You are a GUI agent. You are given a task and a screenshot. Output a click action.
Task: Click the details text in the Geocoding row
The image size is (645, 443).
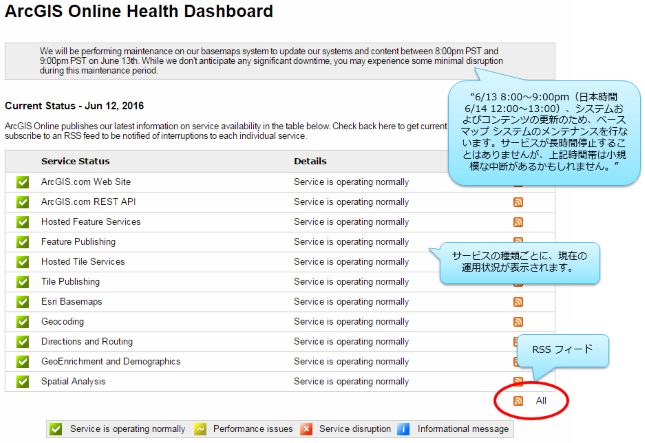(351, 322)
